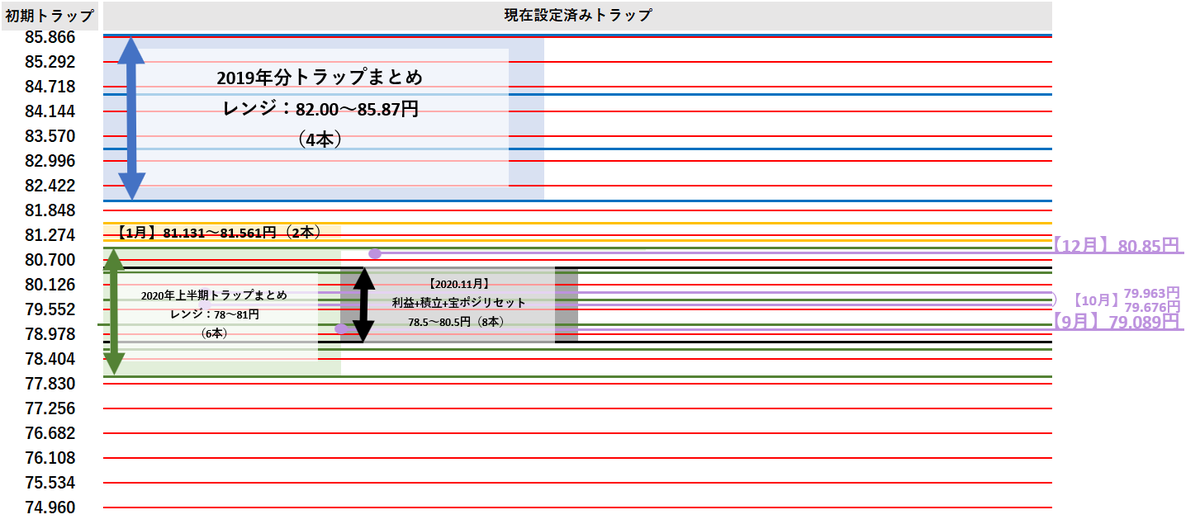Screen dimensions: 1200x524
Task: Select the 82.996 price label
Action: point(49,161)
